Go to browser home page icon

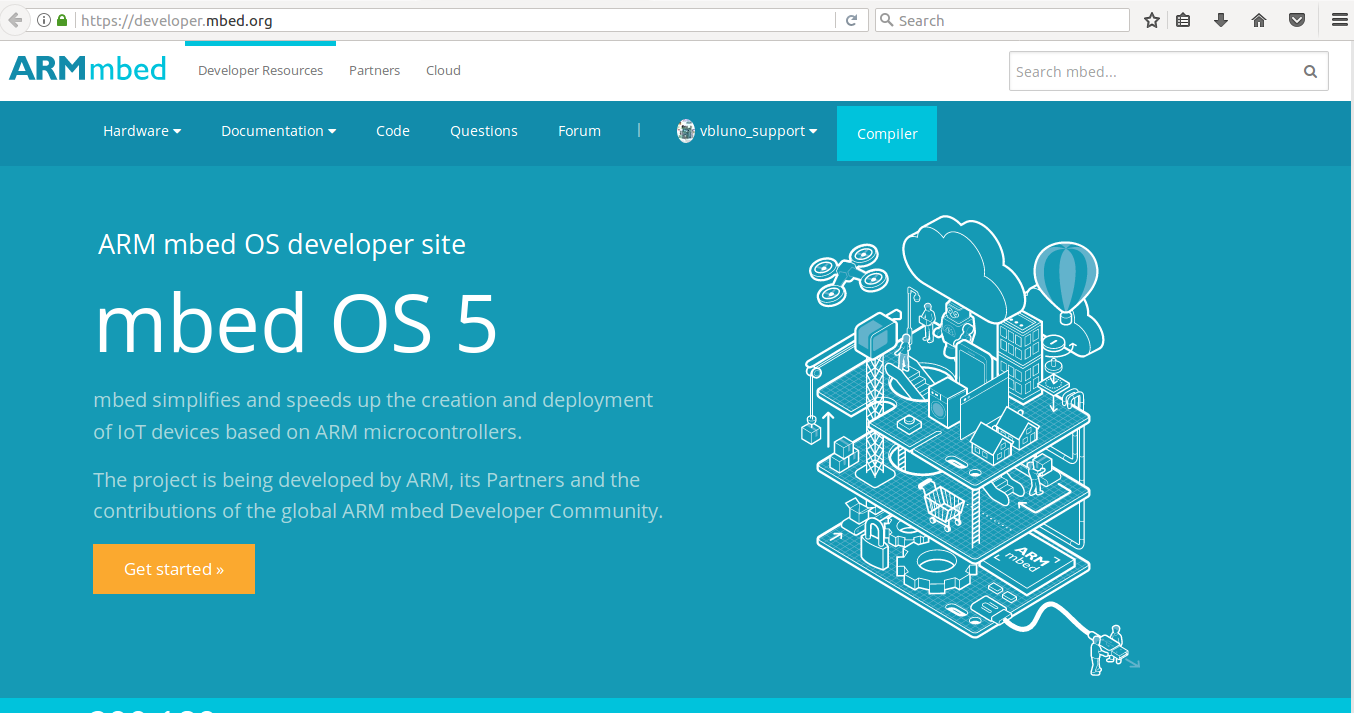(1259, 20)
